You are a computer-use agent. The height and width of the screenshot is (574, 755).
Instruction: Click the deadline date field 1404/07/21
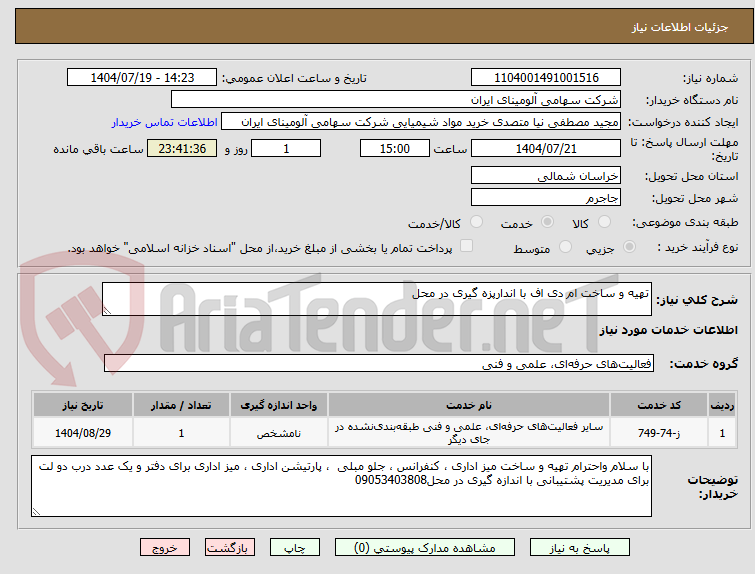point(546,148)
